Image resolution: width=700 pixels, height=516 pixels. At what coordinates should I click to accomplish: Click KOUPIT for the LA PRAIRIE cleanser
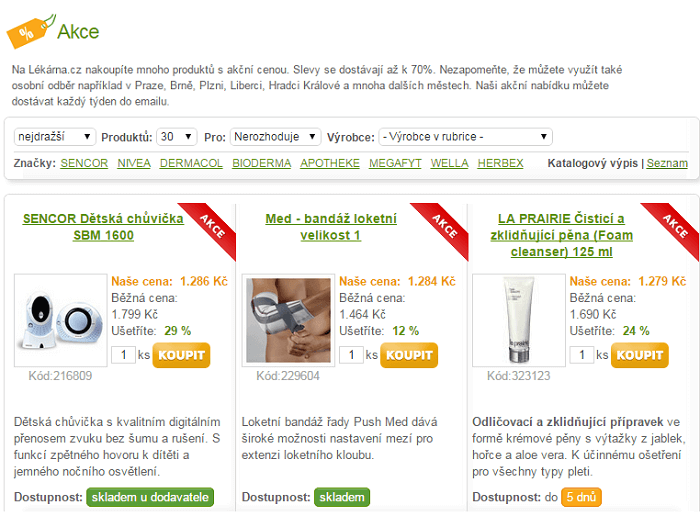[640, 355]
